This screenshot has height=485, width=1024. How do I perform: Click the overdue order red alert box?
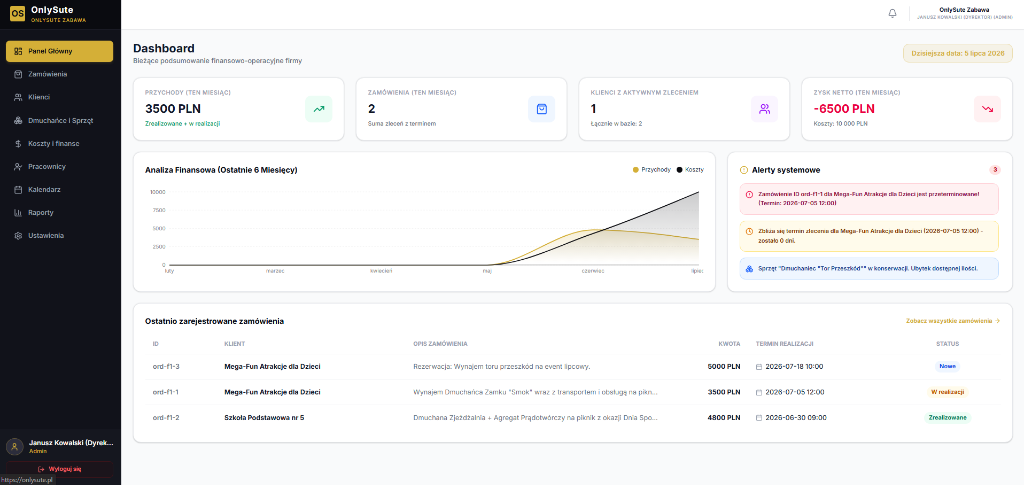(x=869, y=198)
